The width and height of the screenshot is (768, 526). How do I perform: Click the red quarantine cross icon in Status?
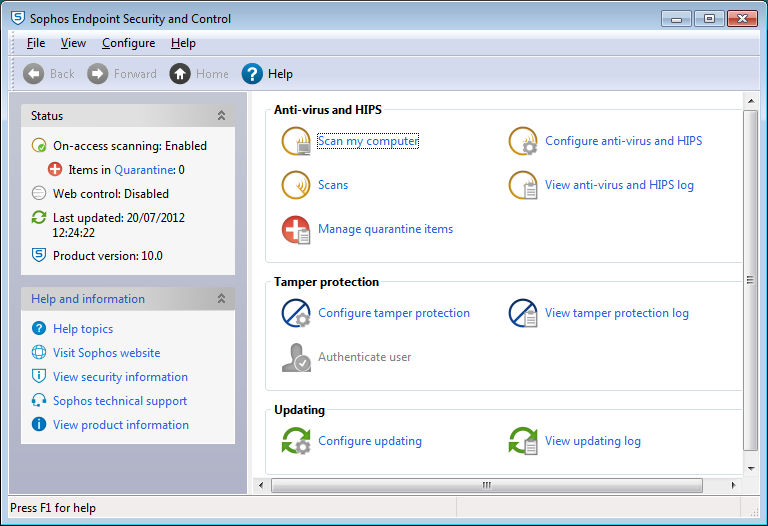[55, 169]
